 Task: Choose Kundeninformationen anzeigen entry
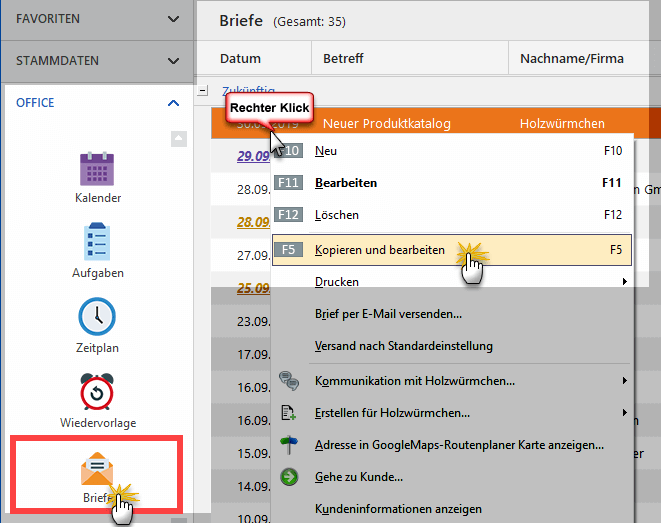(452, 509)
